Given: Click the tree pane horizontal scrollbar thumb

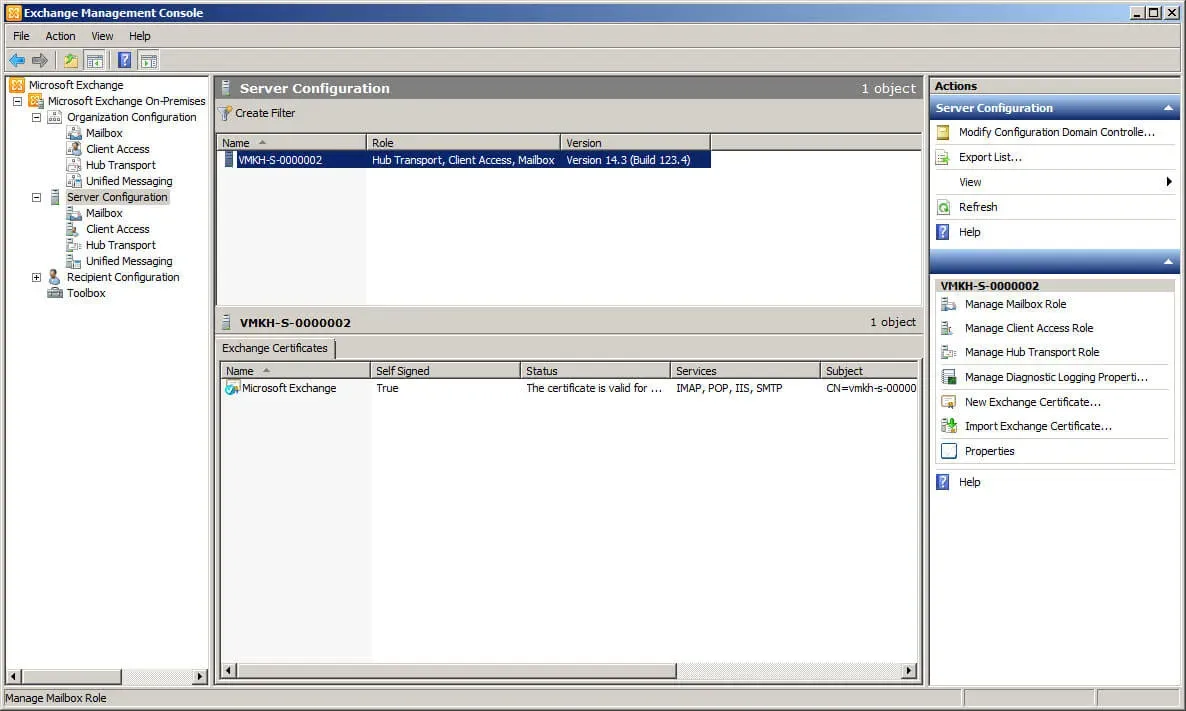Looking at the screenshot, I should click(71, 676).
